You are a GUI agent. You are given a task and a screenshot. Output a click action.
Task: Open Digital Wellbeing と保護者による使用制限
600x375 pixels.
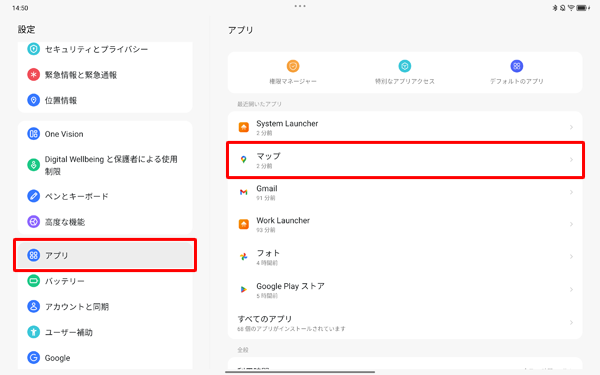pyautogui.click(x=105, y=165)
